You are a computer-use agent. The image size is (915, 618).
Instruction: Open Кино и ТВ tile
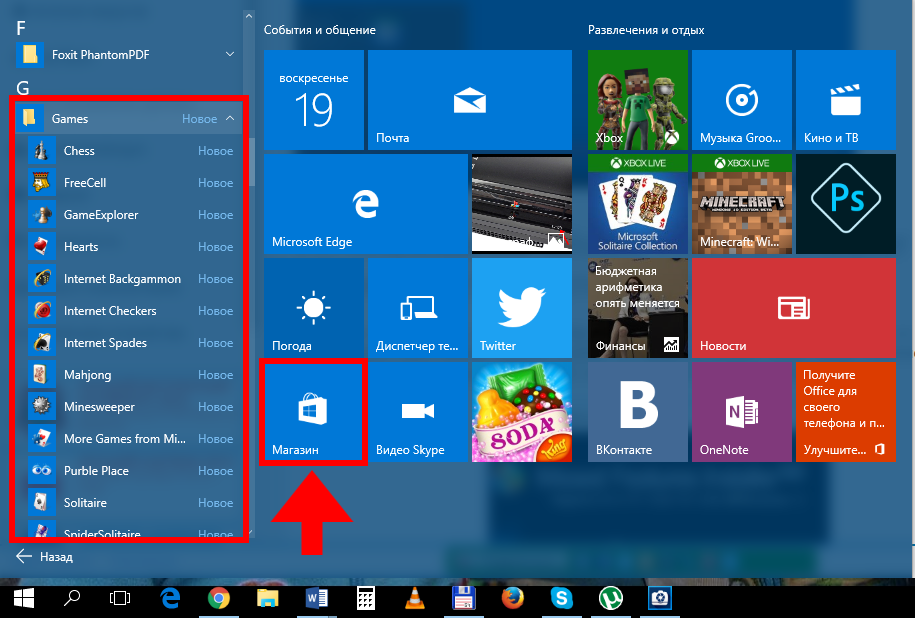pyautogui.click(x=846, y=100)
